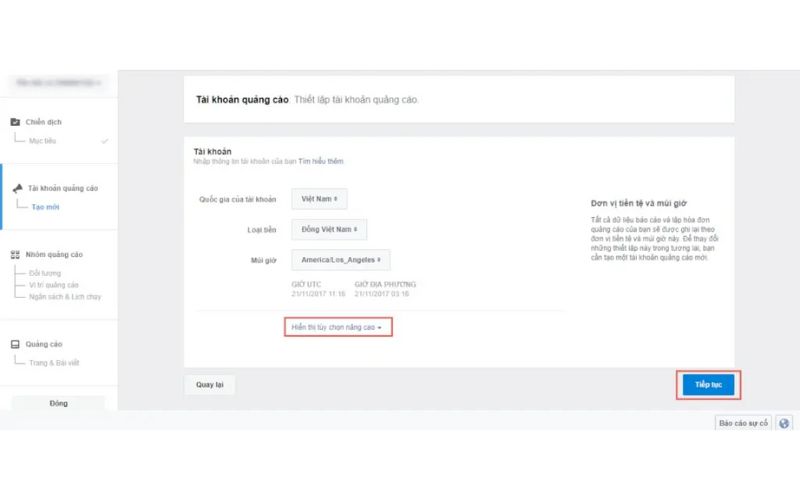Click the Tài khoản quảng cáo page heading
This screenshot has width=800, height=500.
coord(242,100)
